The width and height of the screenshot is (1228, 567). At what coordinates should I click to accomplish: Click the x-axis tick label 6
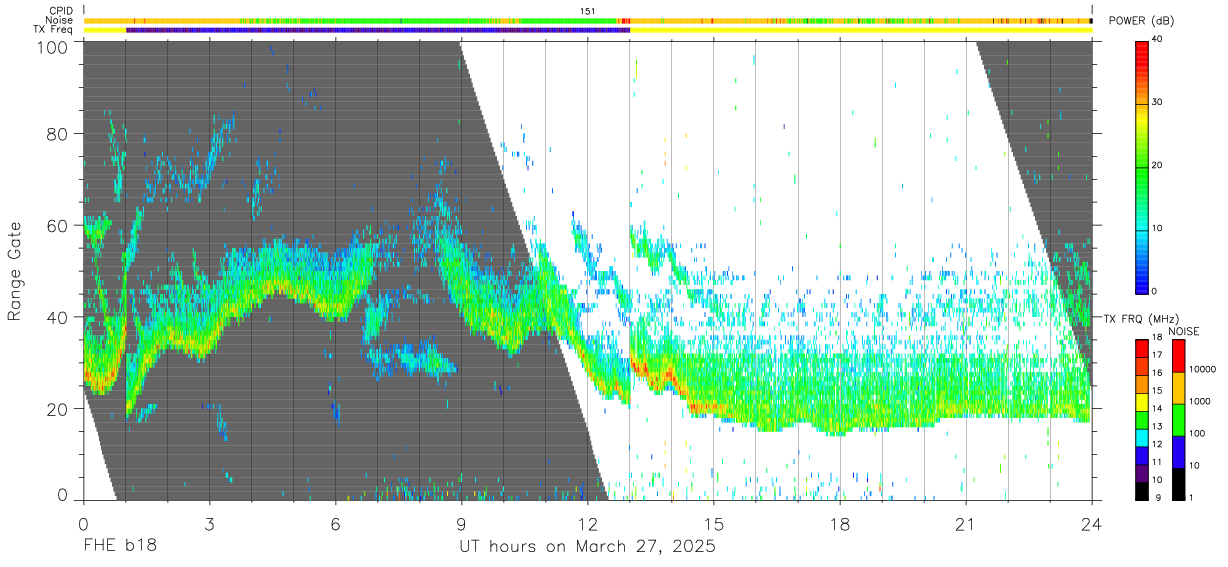pyautogui.click(x=335, y=523)
